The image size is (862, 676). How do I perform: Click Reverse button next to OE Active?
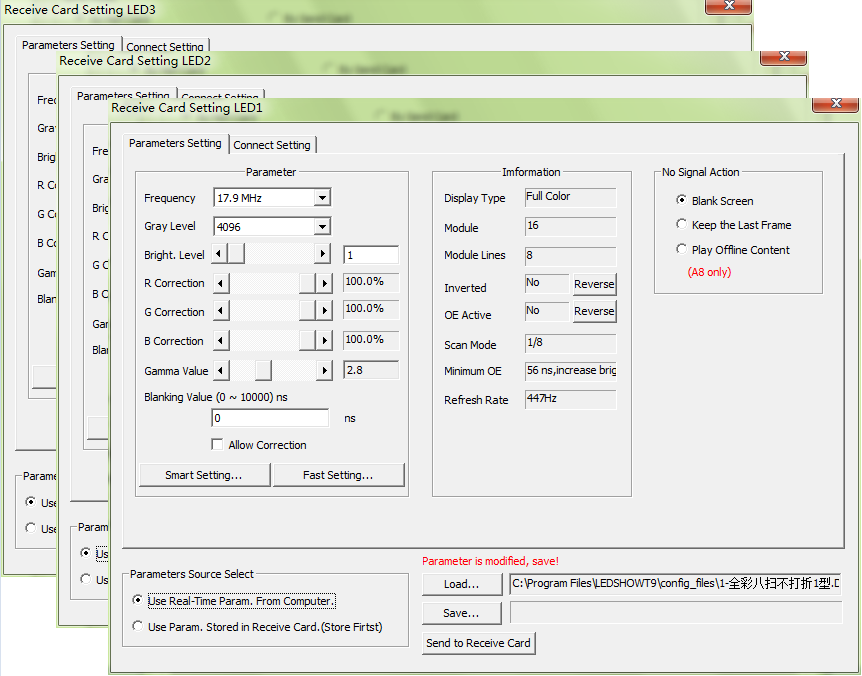point(594,311)
